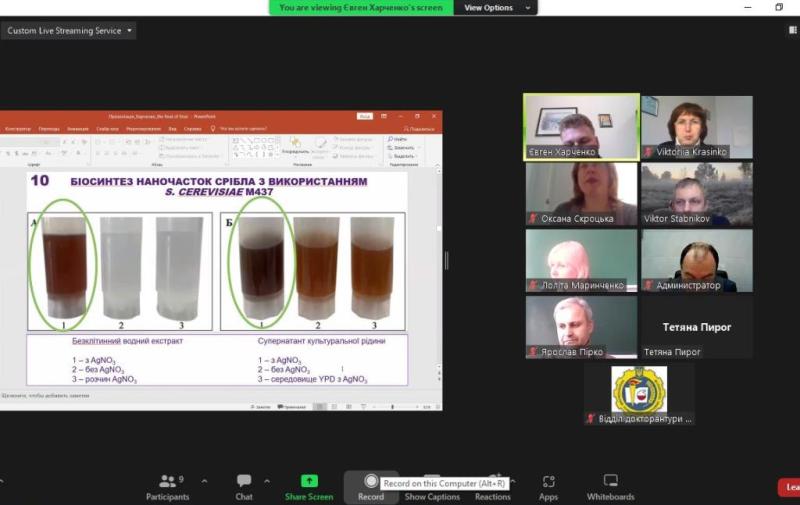The image size is (800, 505).
Task: Click the PowerPoint 'Выделить' button
Action: (x=401, y=156)
